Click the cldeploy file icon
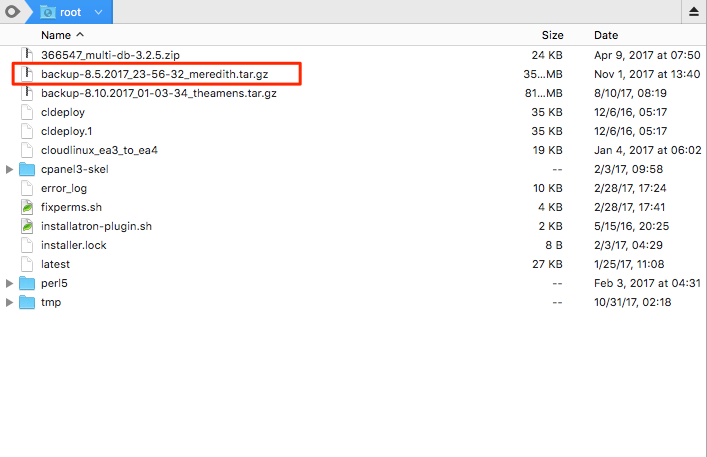Image resolution: width=707 pixels, height=457 pixels. point(27,112)
